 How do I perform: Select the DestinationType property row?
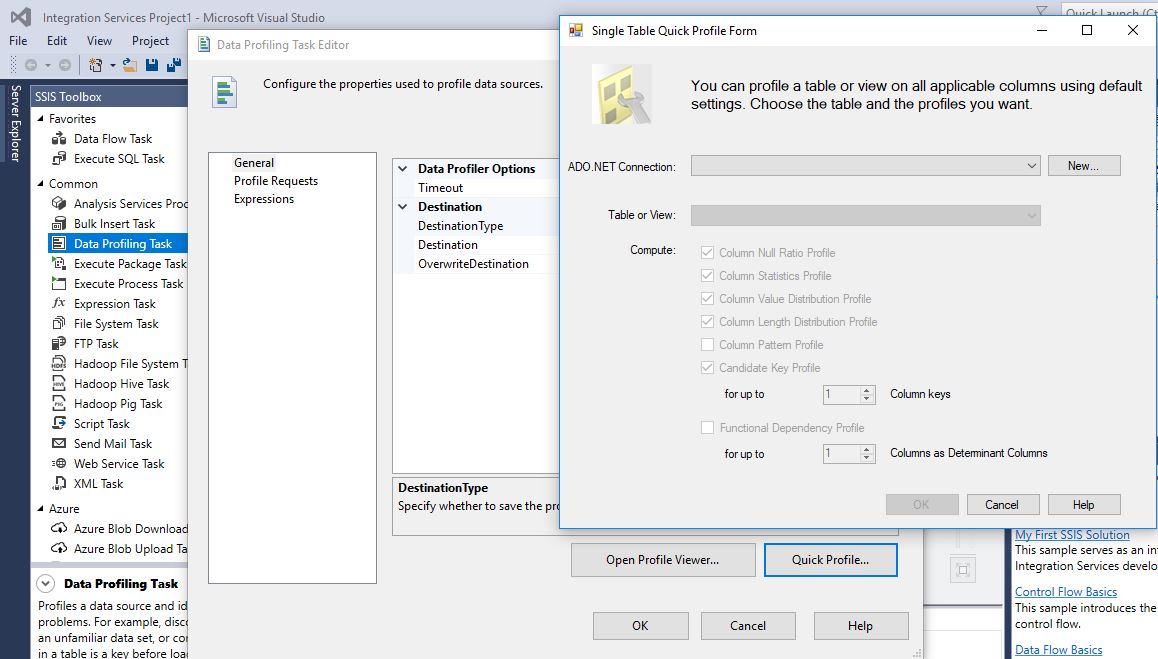coord(476,226)
